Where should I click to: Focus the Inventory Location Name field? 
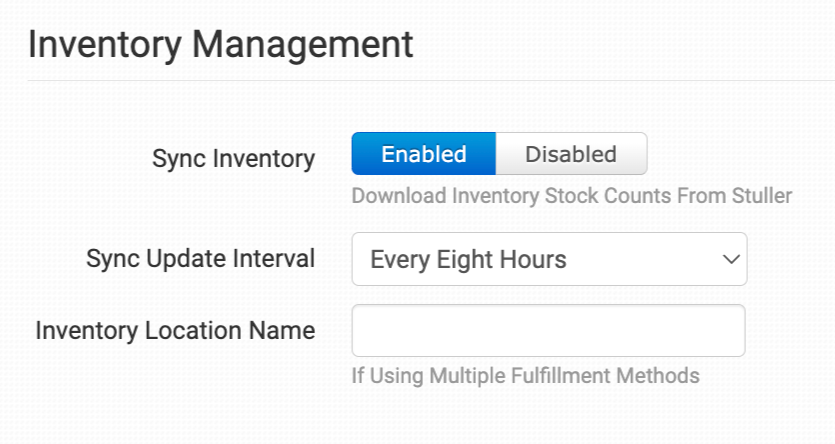tap(548, 331)
